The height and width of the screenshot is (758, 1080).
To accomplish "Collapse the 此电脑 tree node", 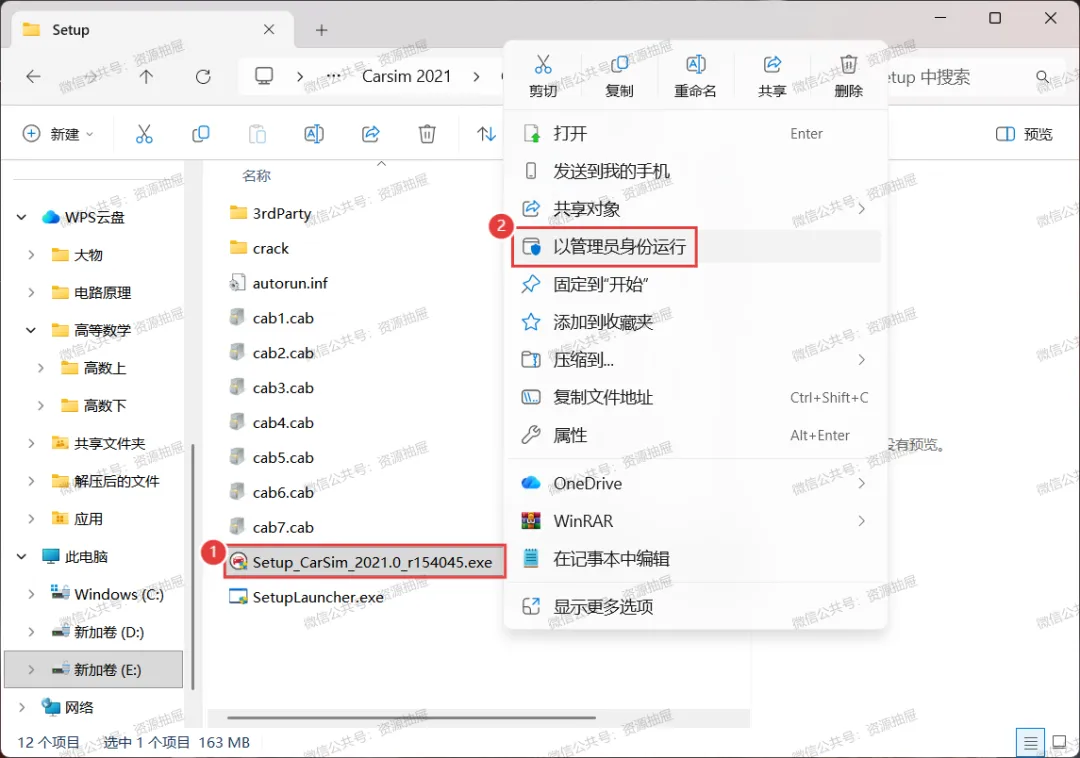I will [x=21, y=556].
